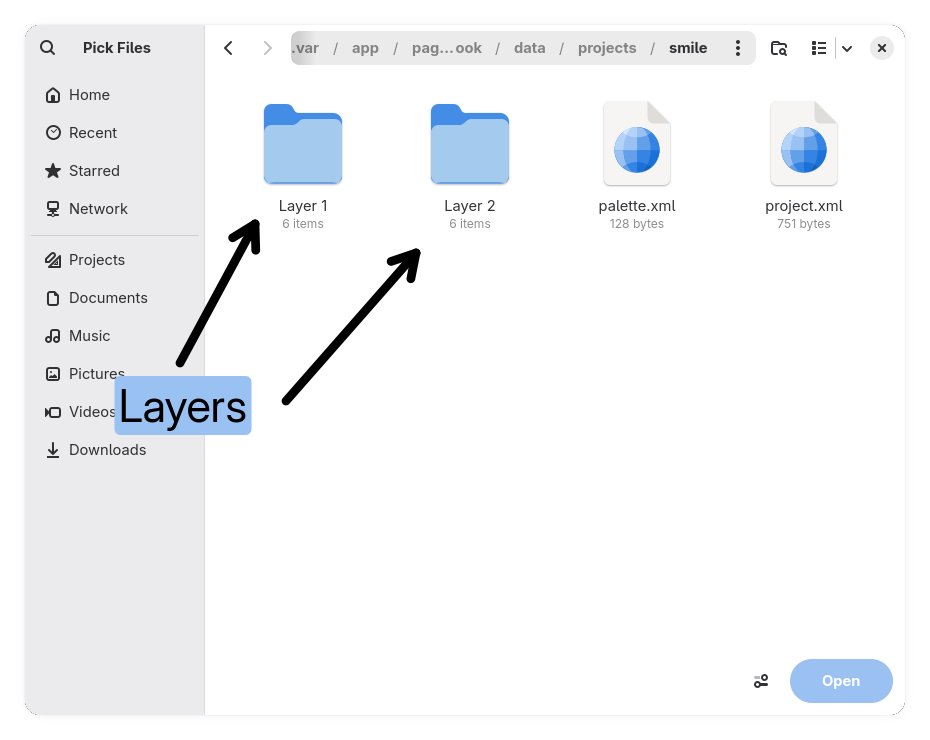This screenshot has height=740, width=930.
Task: Open the path bar three-dot menu
Action: tap(737, 48)
